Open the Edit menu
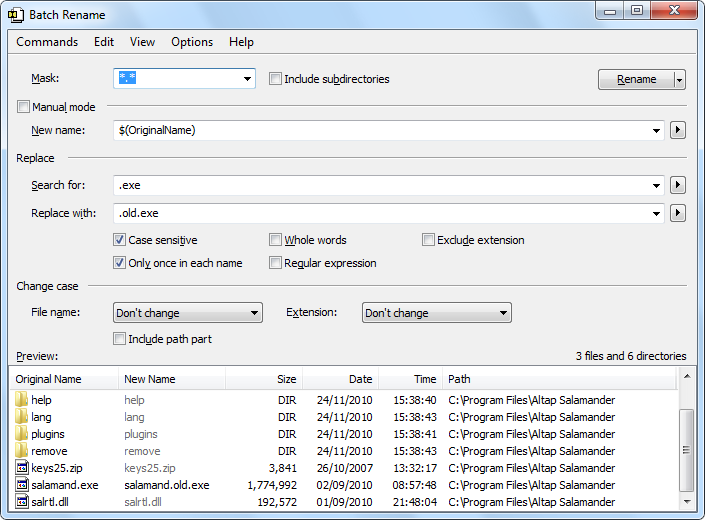The width and height of the screenshot is (705, 520). pyautogui.click(x=104, y=42)
